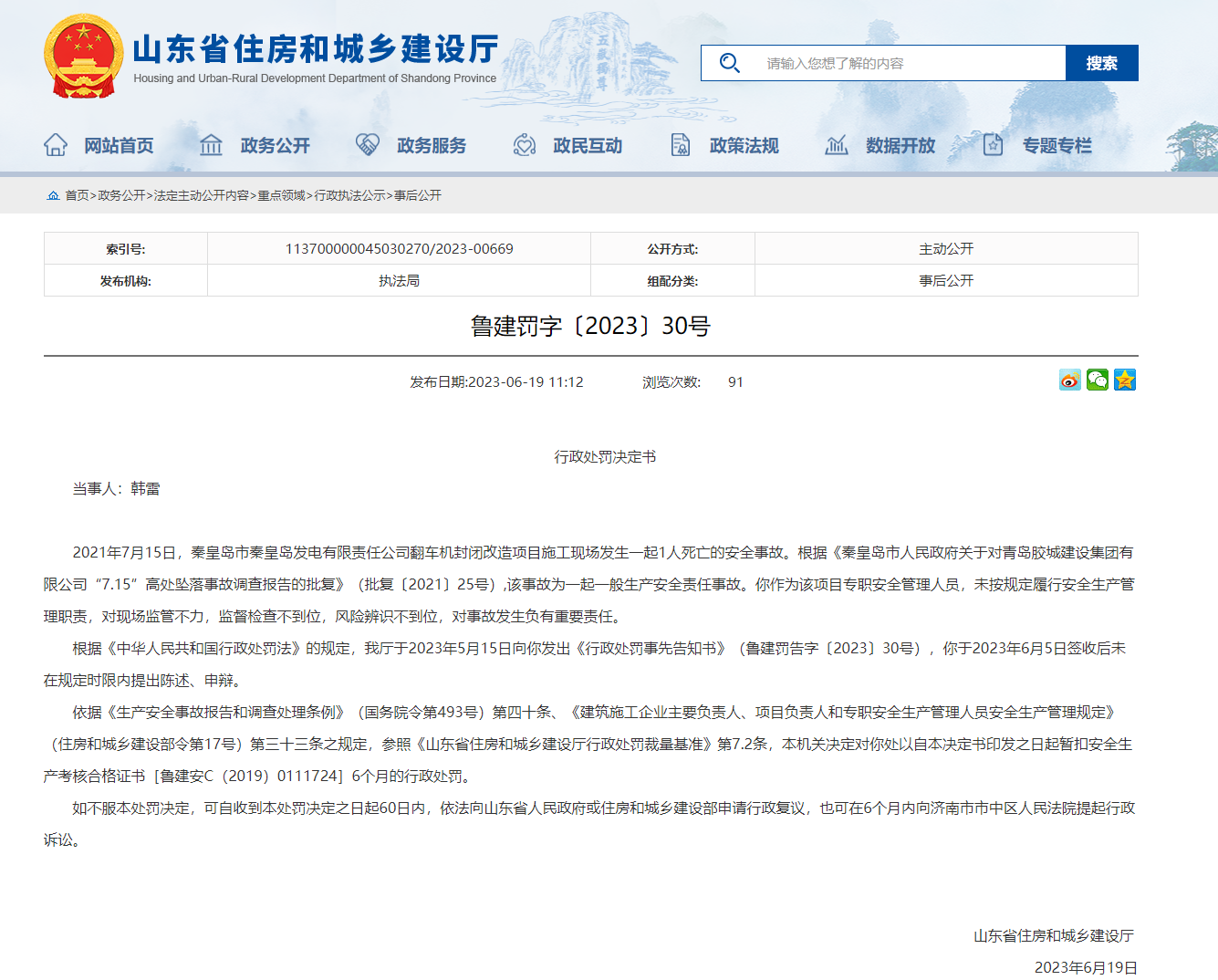
Task: Click the national emblem logo
Action: click(x=83, y=57)
